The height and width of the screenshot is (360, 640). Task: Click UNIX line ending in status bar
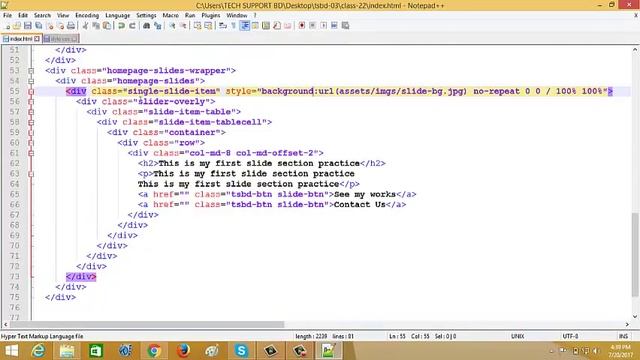518,336
